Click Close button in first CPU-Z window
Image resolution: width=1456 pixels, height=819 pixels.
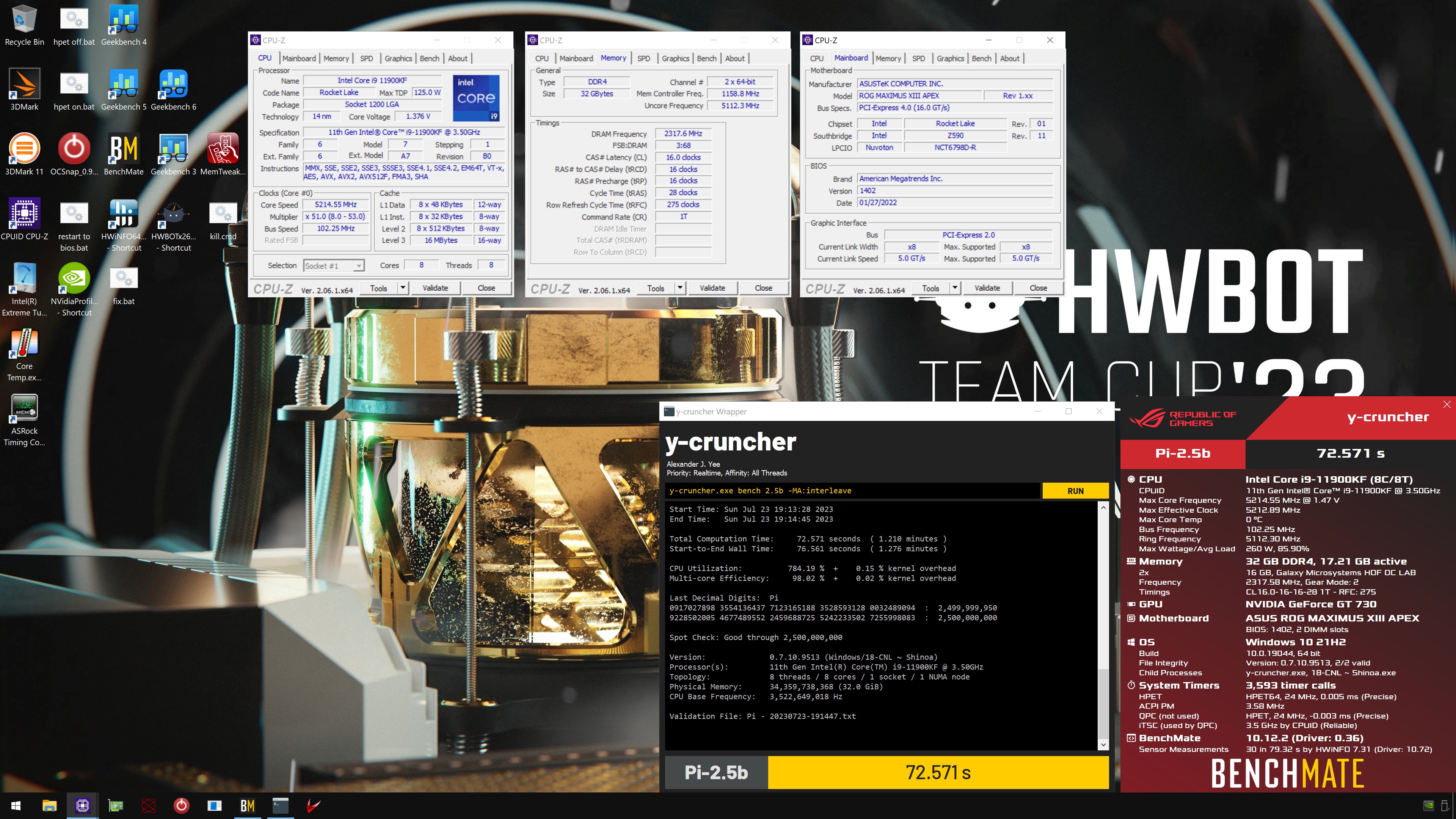pos(486,288)
